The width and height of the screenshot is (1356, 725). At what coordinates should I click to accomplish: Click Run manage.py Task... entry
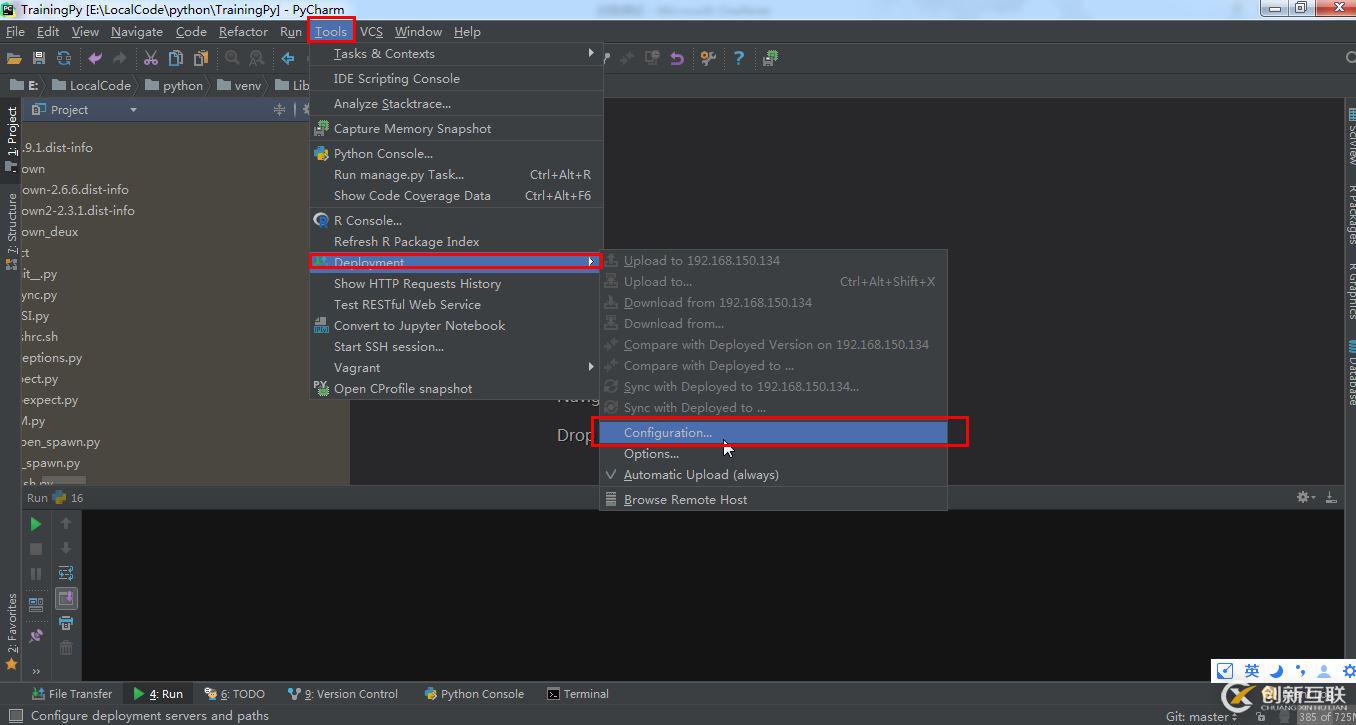coord(456,175)
